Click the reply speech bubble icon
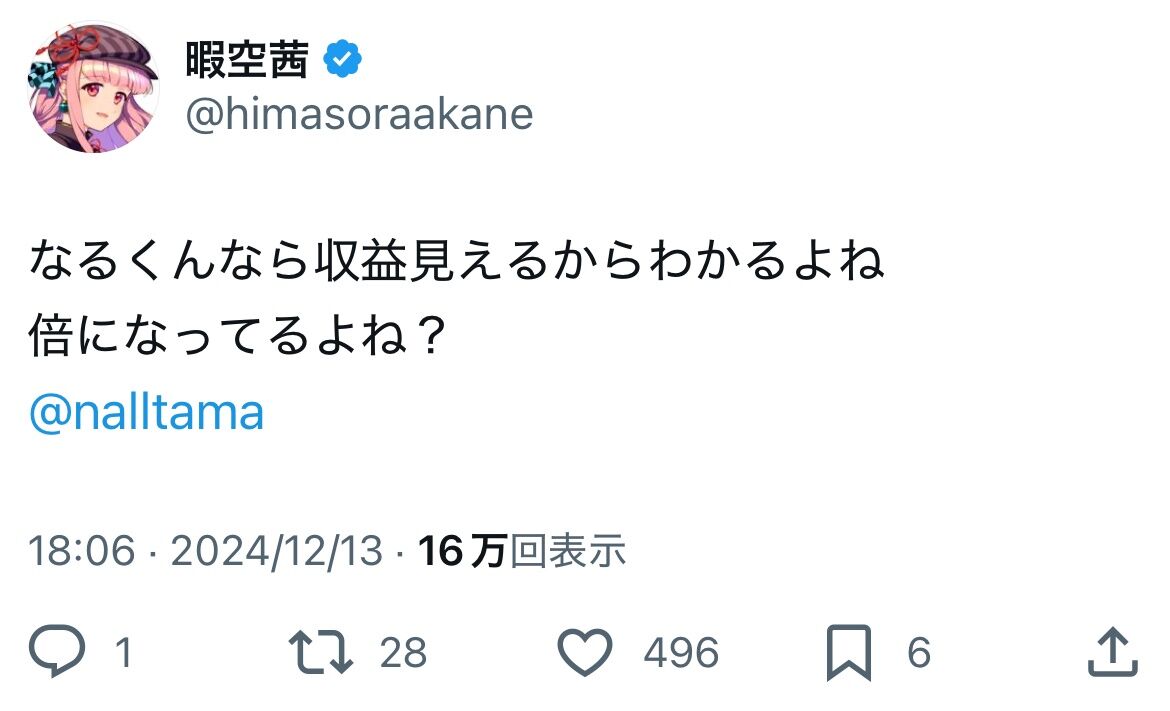1170x711 pixels. pos(60,653)
